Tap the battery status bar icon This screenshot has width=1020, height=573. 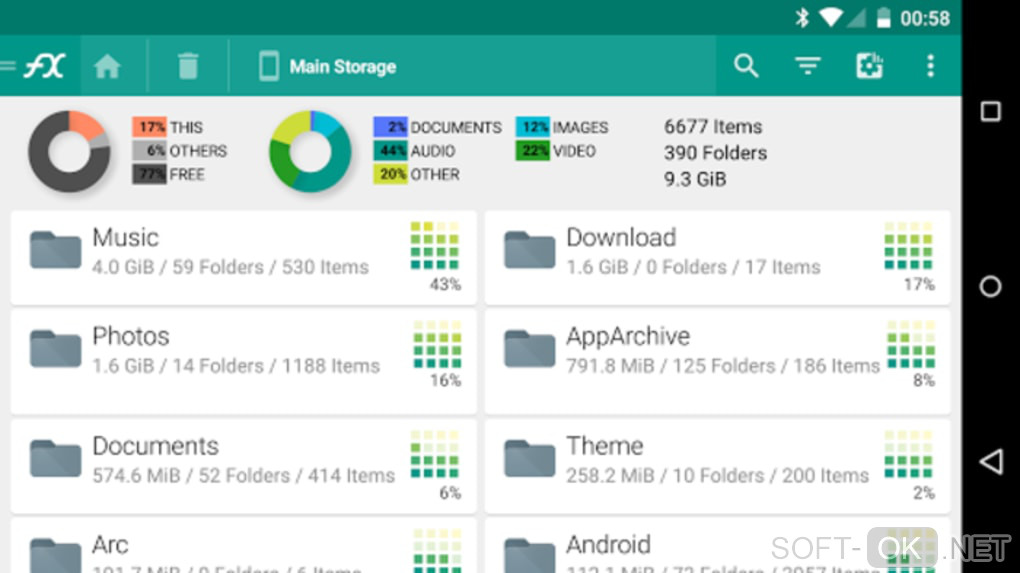[x=883, y=18]
